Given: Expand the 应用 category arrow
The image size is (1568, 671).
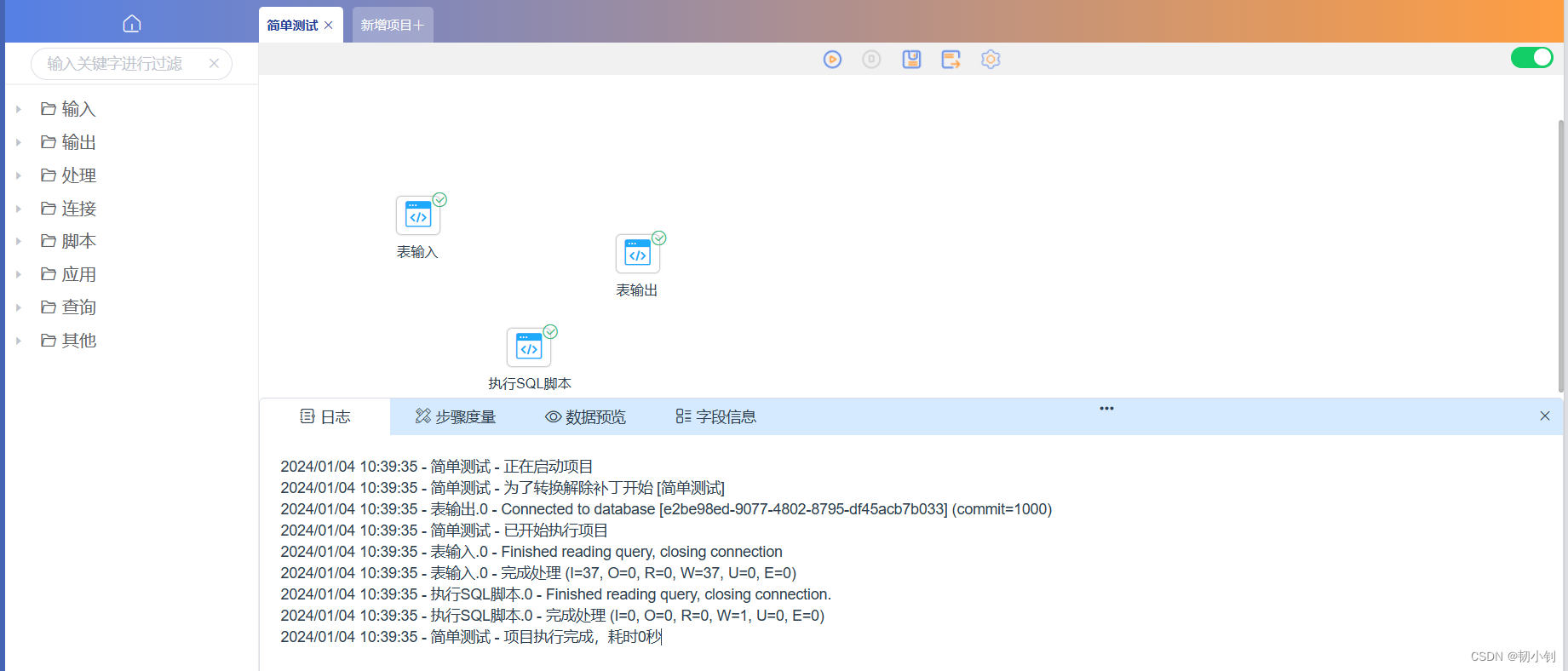Looking at the screenshot, I should pos(18,274).
